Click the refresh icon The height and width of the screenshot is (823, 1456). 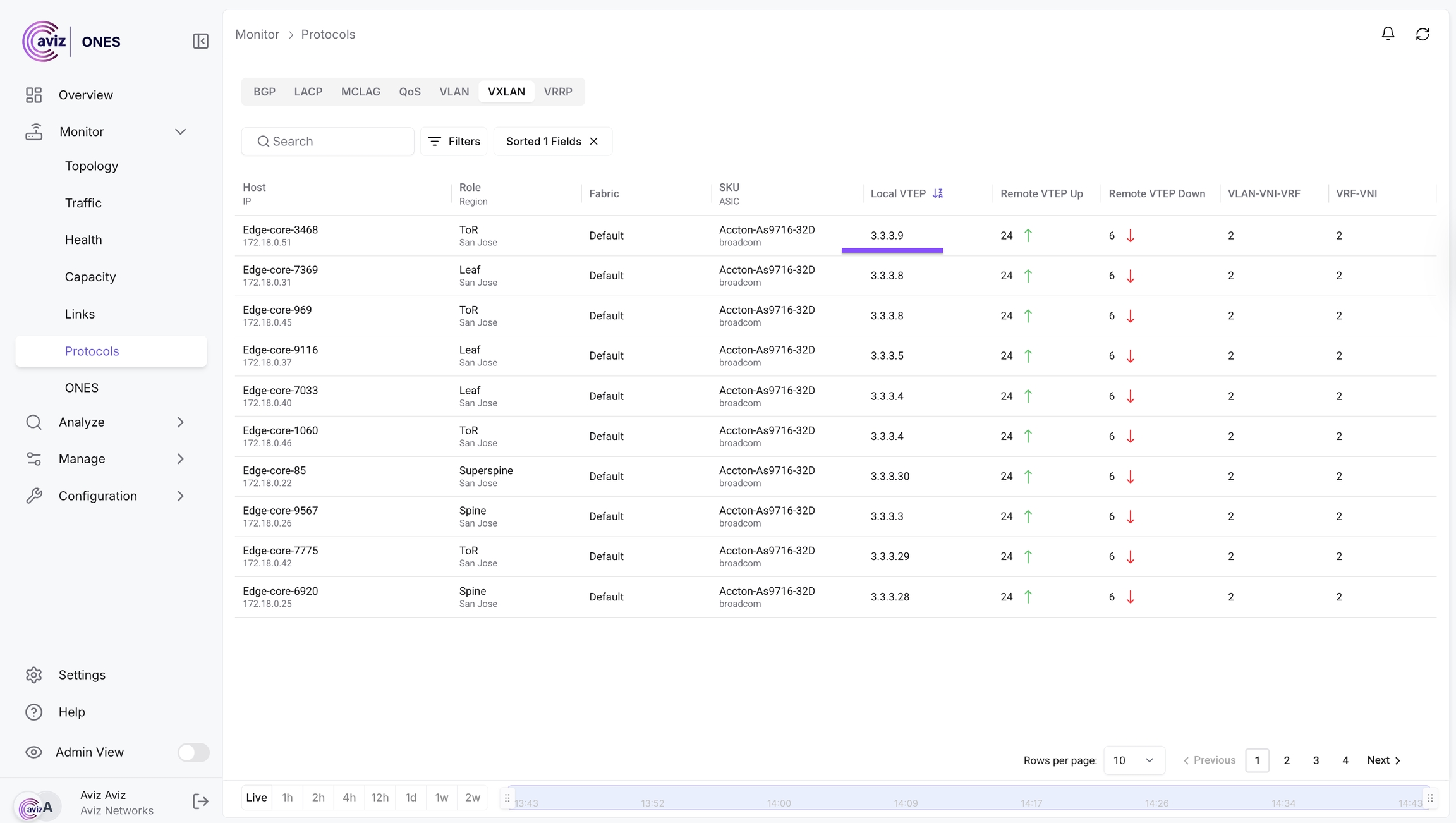click(x=1423, y=34)
